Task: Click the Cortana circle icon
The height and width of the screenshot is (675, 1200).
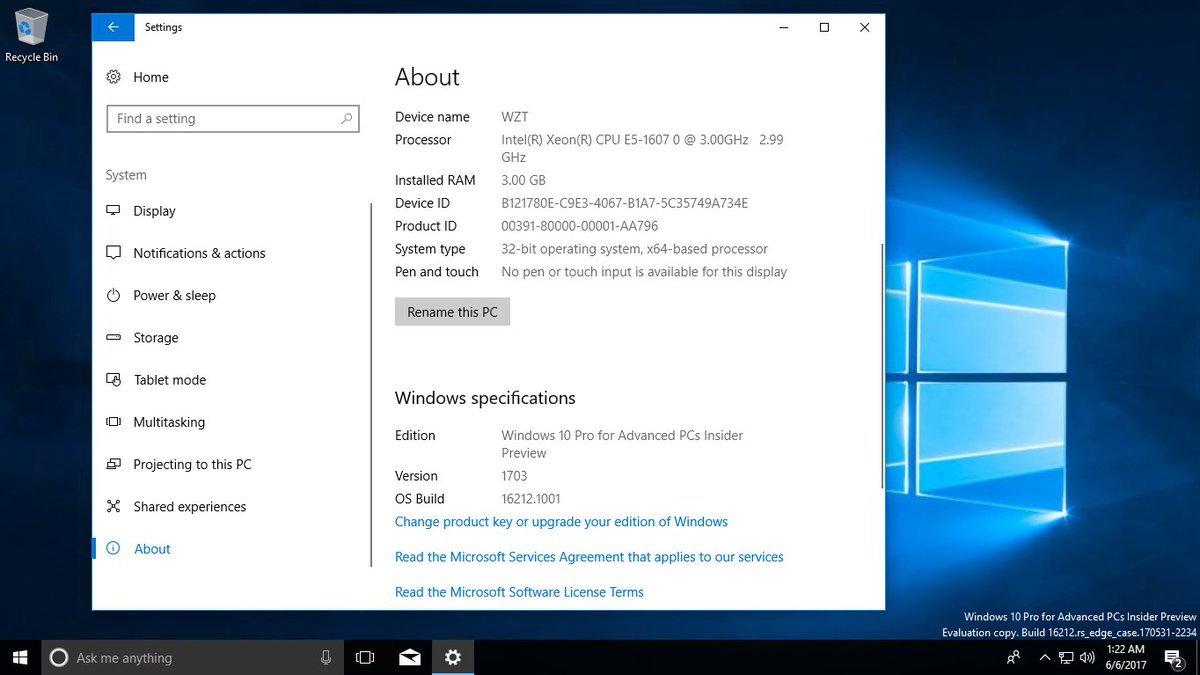Action: point(59,658)
